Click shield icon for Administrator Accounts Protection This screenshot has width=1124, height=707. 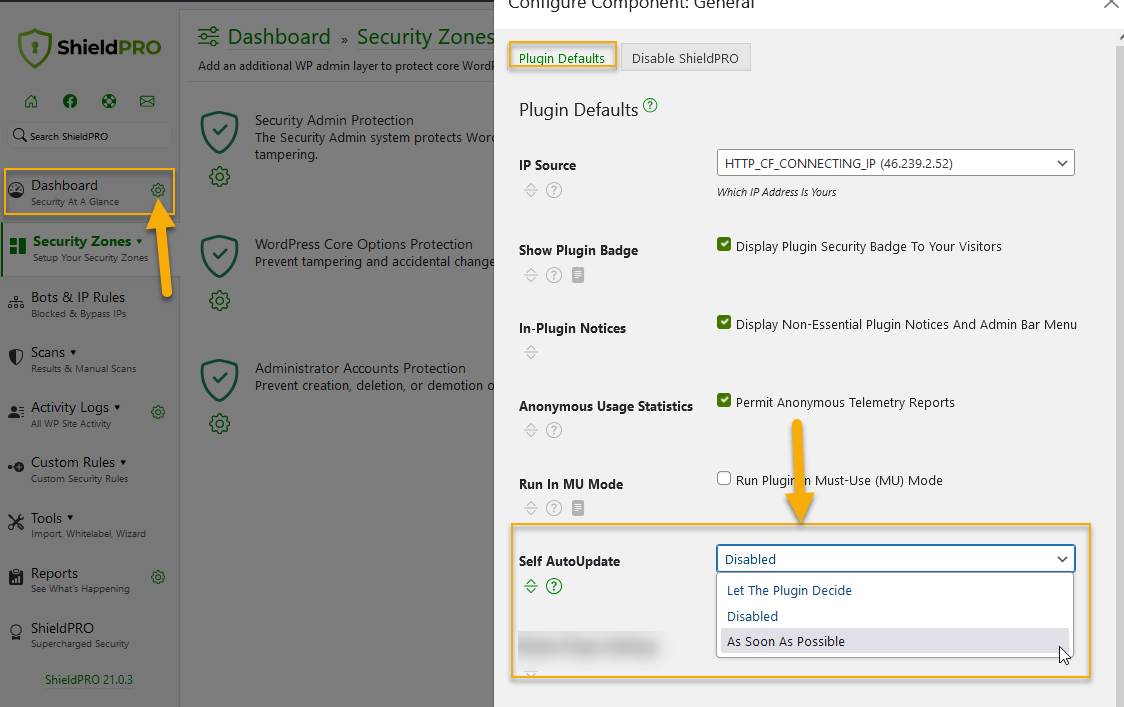tap(219, 381)
